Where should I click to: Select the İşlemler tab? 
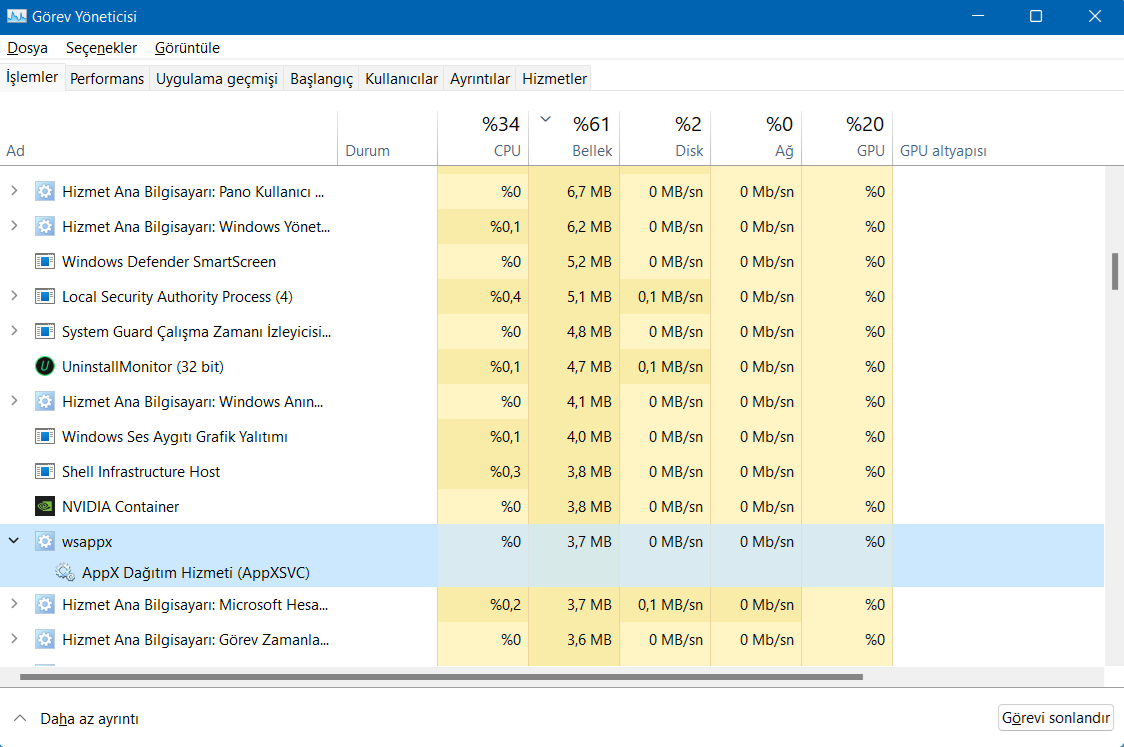click(x=32, y=77)
